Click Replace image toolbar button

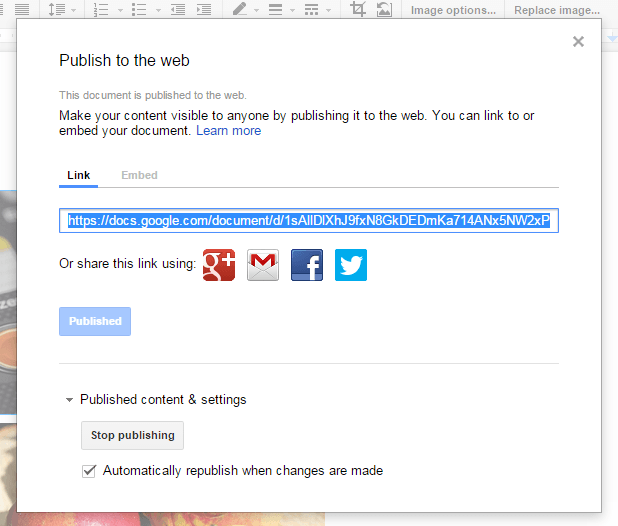pyautogui.click(x=557, y=10)
